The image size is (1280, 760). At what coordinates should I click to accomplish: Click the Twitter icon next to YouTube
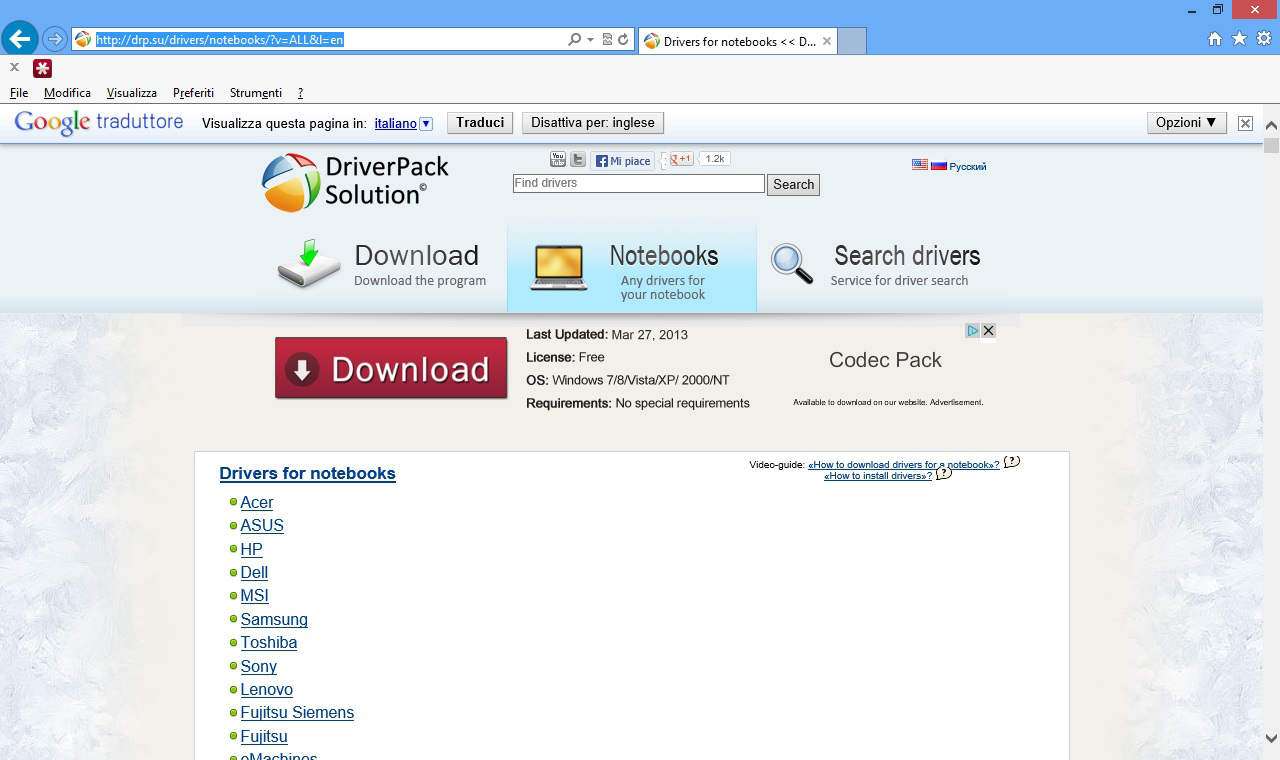[x=578, y=159]
